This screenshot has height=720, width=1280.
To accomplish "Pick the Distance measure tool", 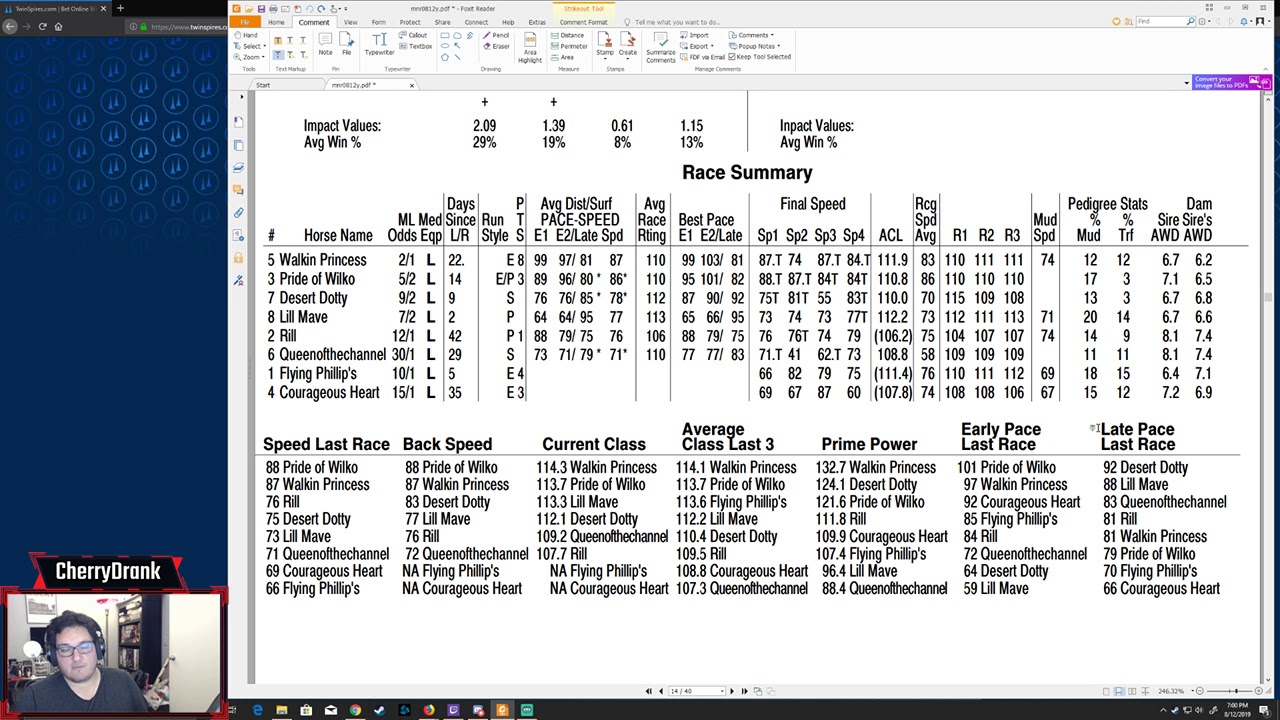I will tap(568, 35).
